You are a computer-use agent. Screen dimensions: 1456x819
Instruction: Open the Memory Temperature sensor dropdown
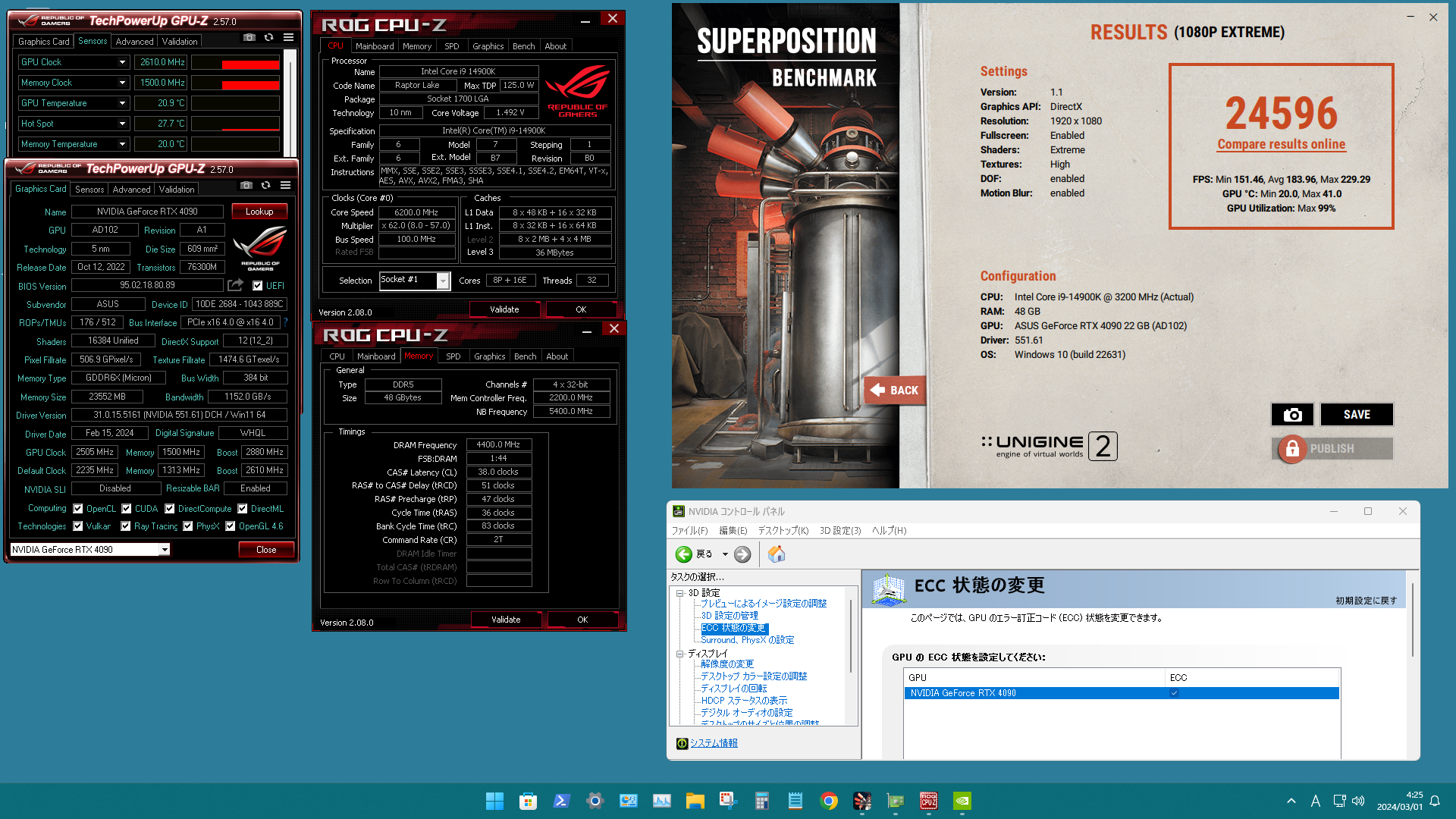[x=121, y=144]
